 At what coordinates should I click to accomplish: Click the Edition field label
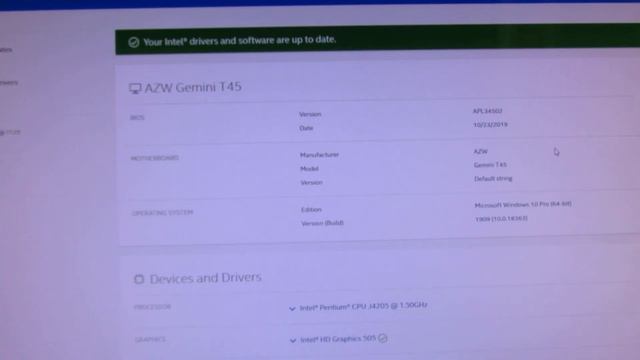[x=311, y=209]
